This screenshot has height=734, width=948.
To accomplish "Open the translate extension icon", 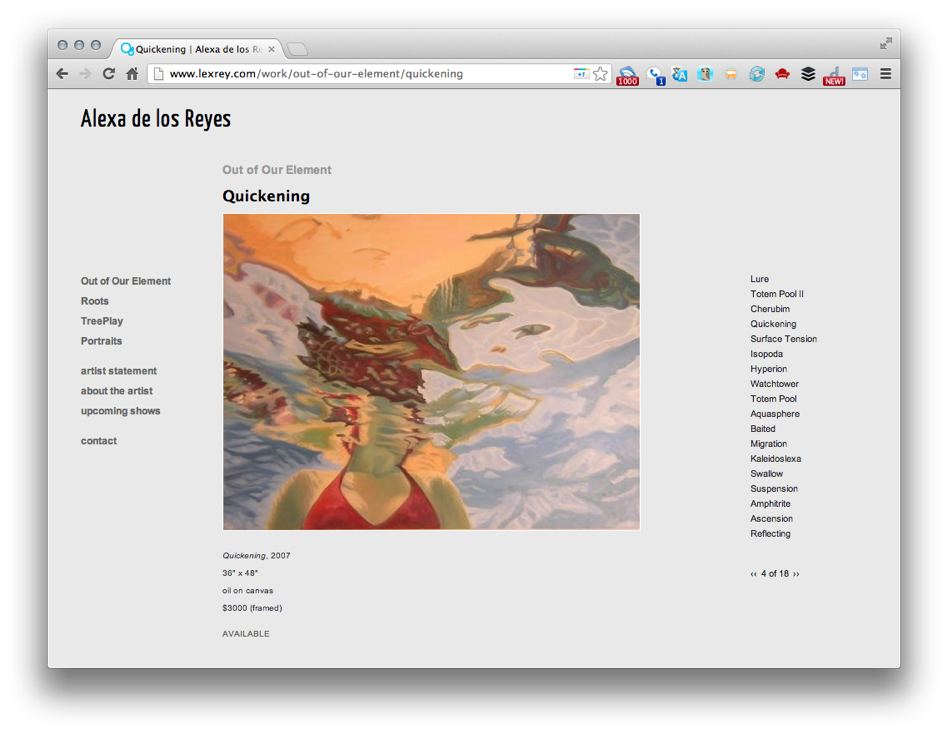I will coord(680,74).
